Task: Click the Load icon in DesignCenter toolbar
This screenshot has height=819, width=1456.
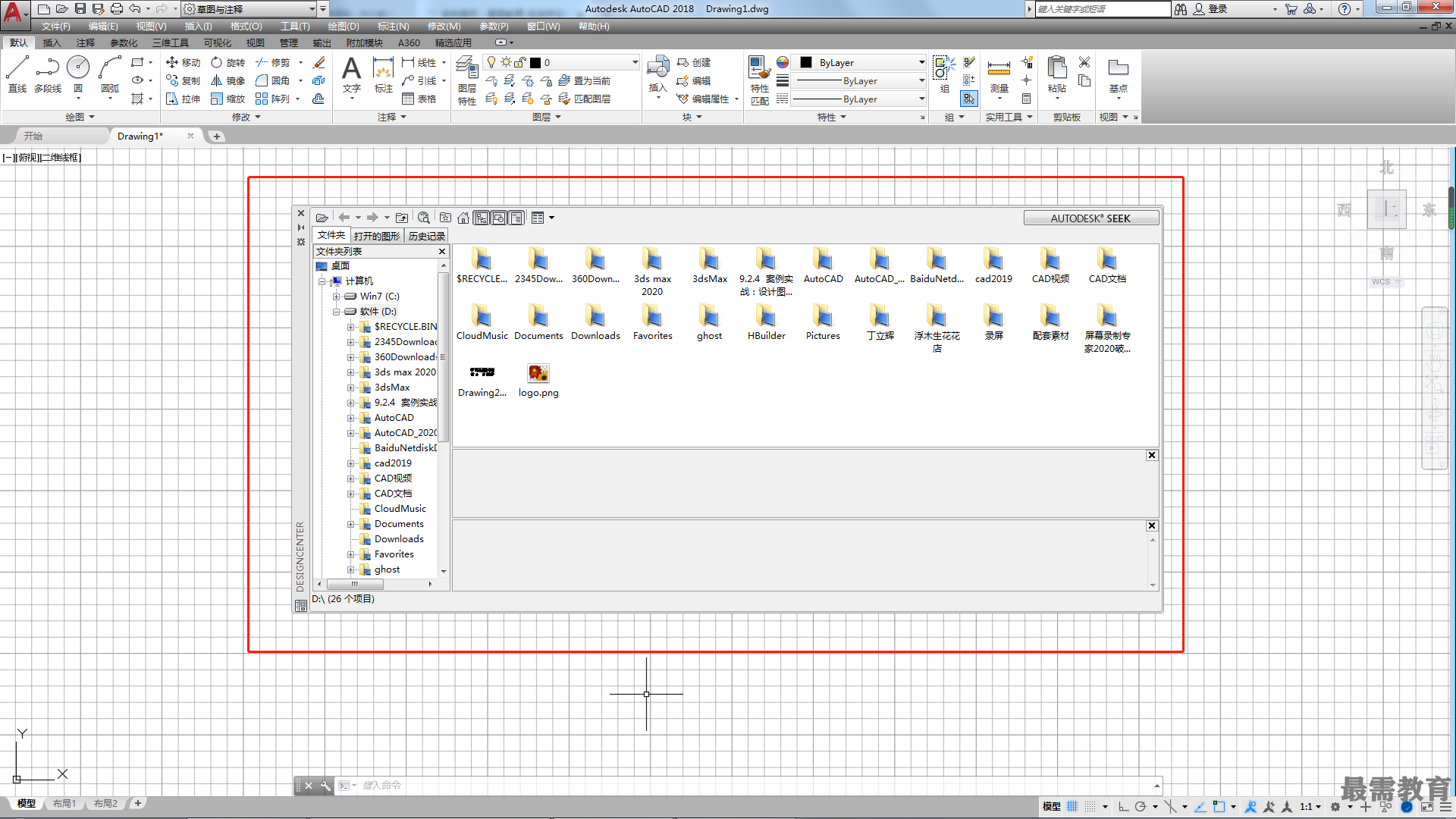Action: [322, 218]
